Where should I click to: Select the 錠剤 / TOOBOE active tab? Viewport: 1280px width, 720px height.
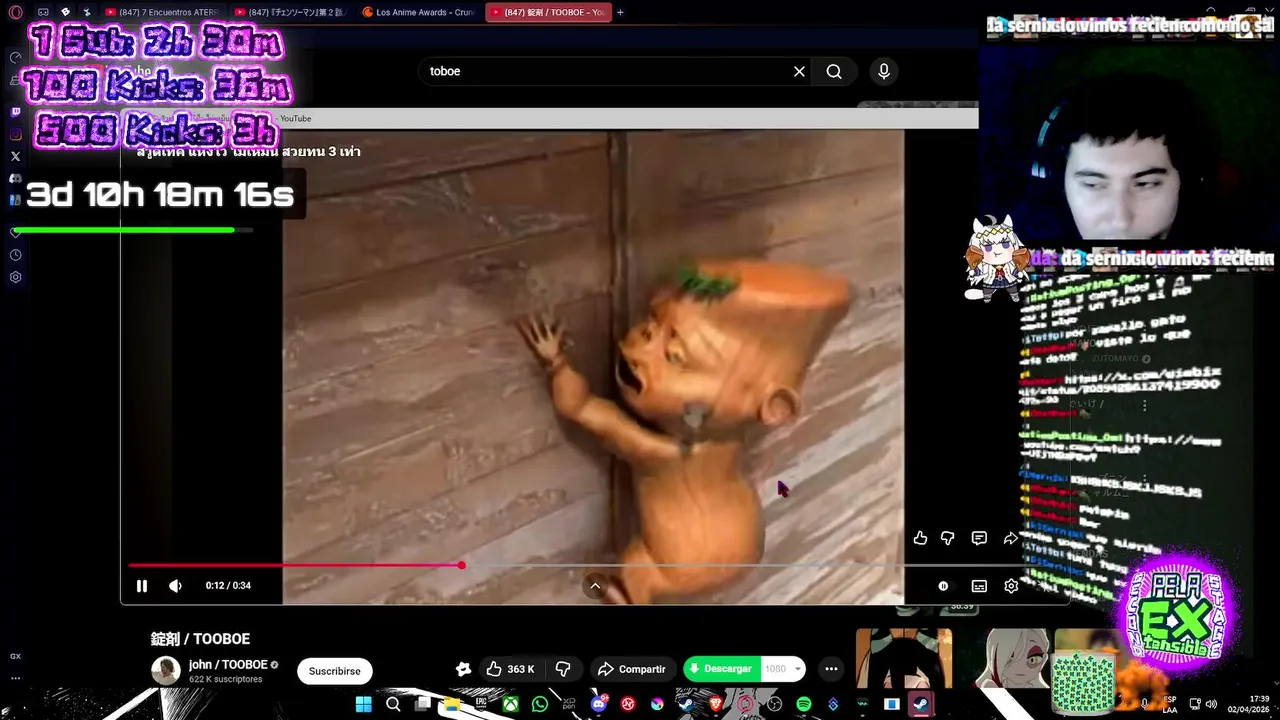548,12
